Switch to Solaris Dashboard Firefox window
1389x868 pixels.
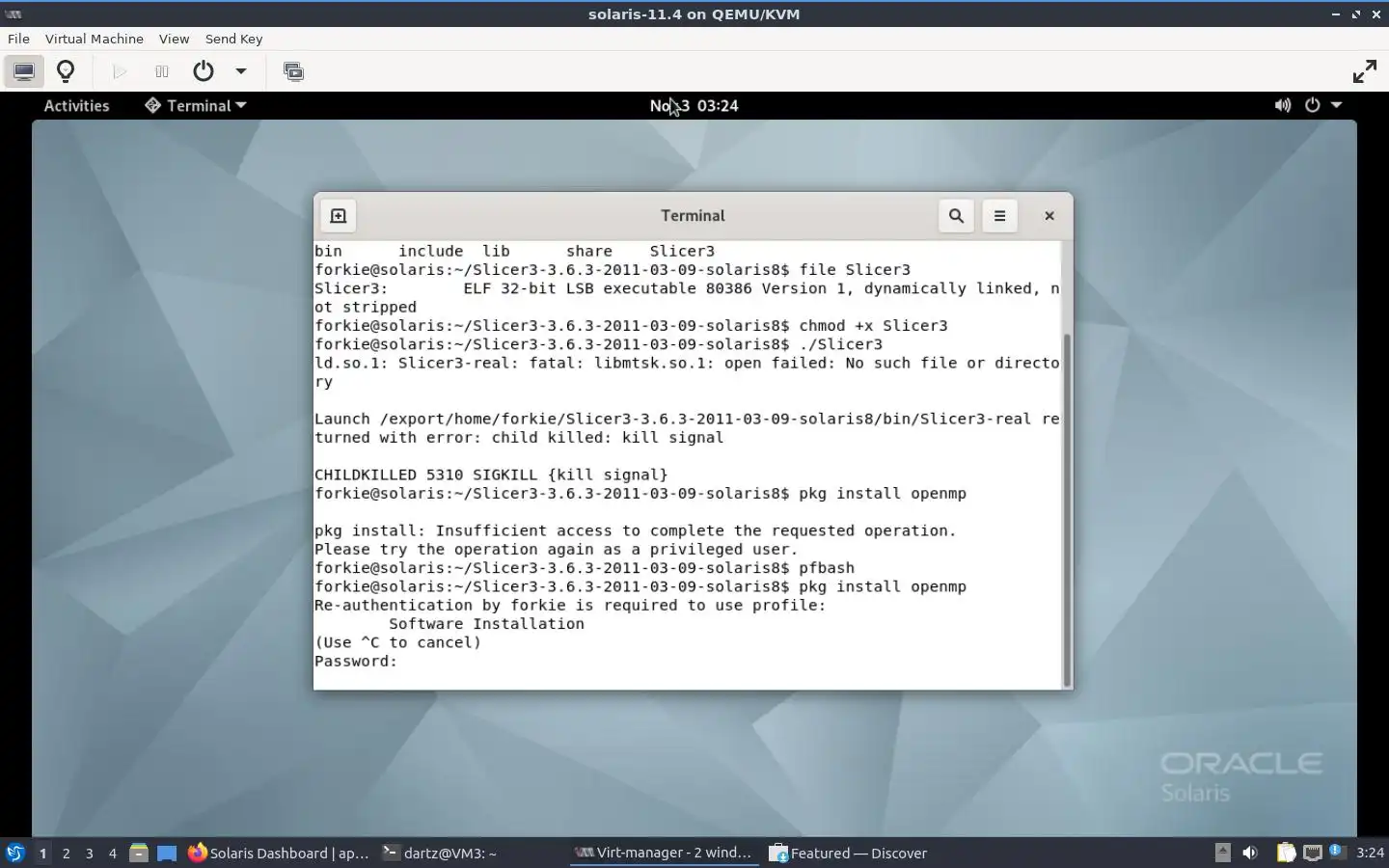tap(279, 853)
